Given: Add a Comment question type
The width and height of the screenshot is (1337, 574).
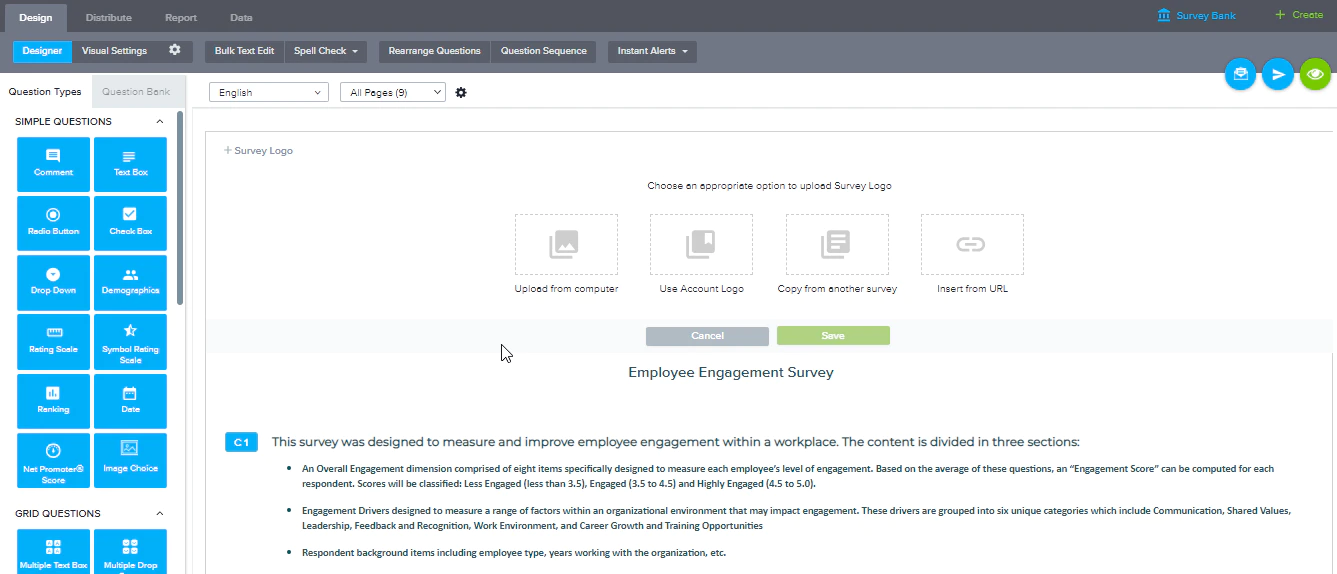Looking at the screenshot, I should tap(53, 164).
